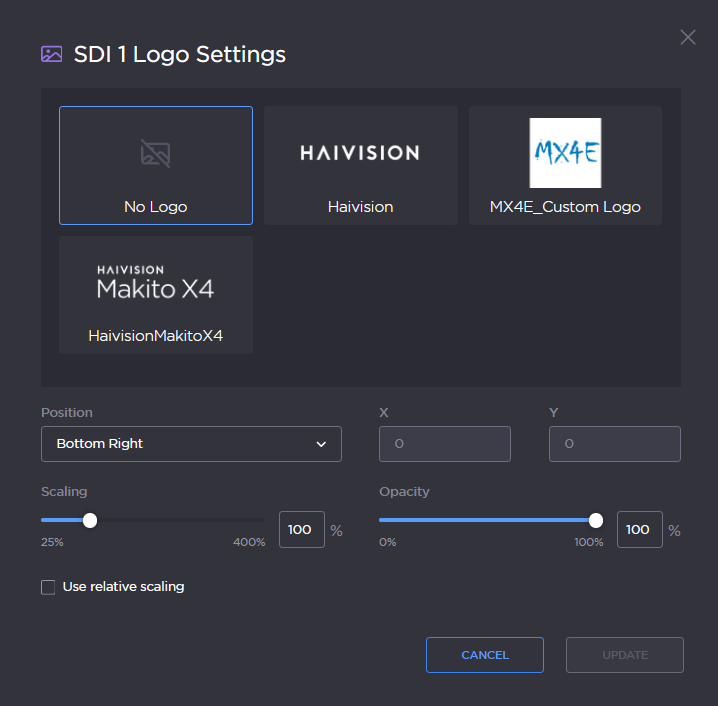Select the No Logo crossed-image icon
The height and width of the screenshot is (706, 718).
pyautogui.click(x=155, y=153)
